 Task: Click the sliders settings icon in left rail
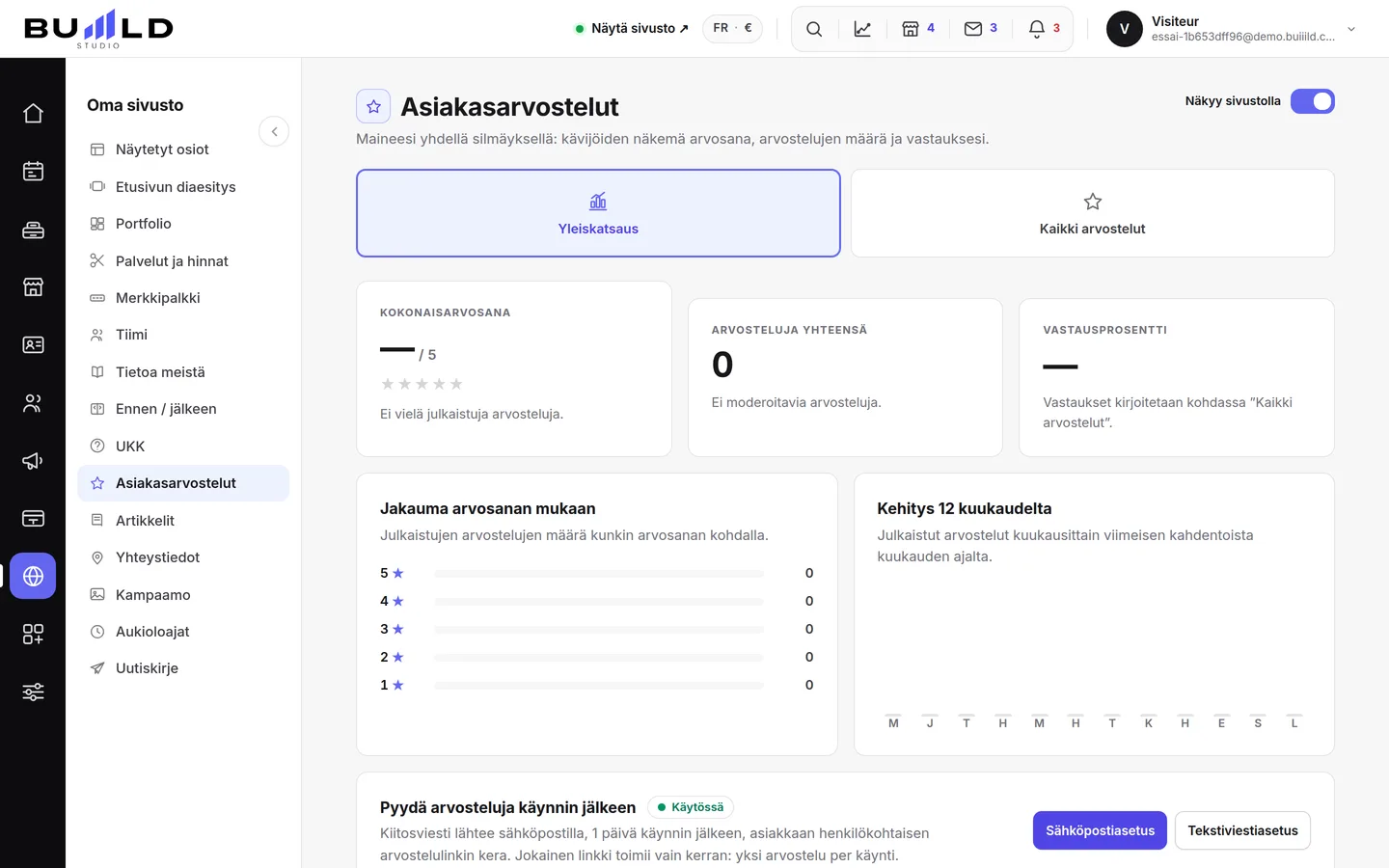(x=33, y=692)
